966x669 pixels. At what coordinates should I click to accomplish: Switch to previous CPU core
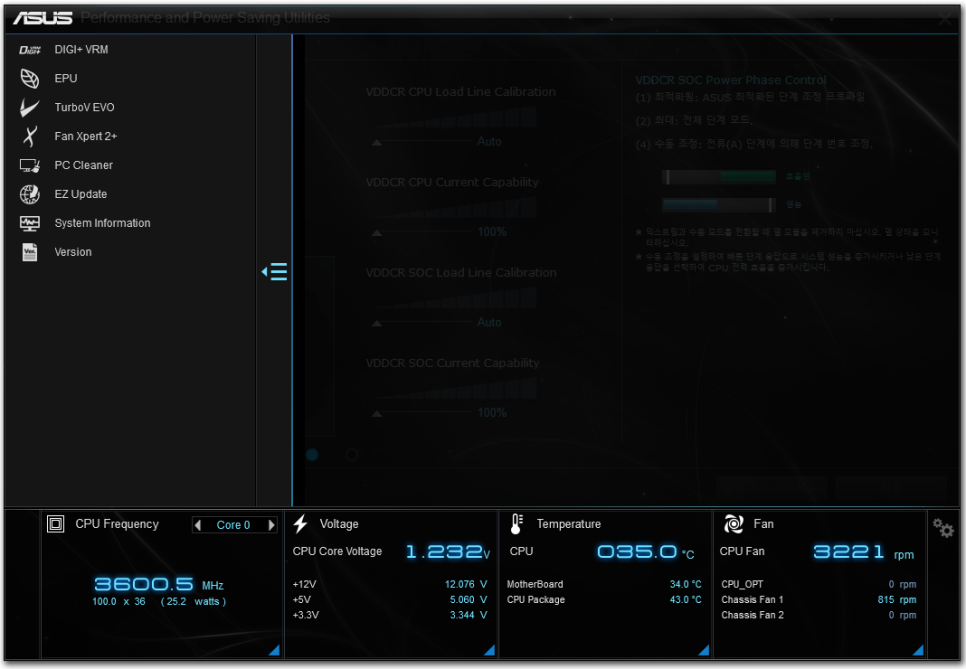198,525
